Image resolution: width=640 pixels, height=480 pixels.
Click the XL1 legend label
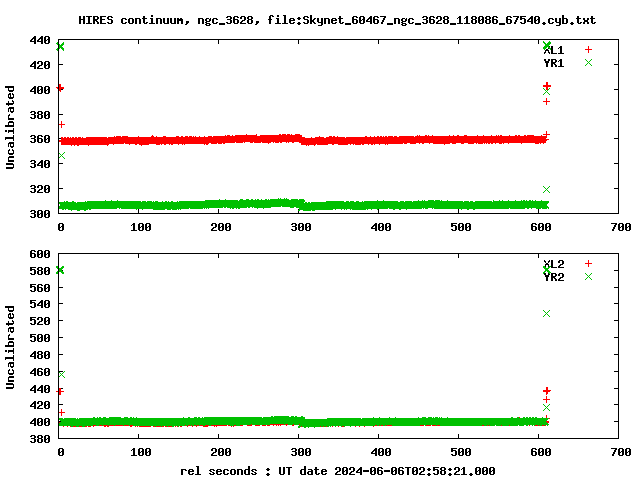tap(554, 50)
